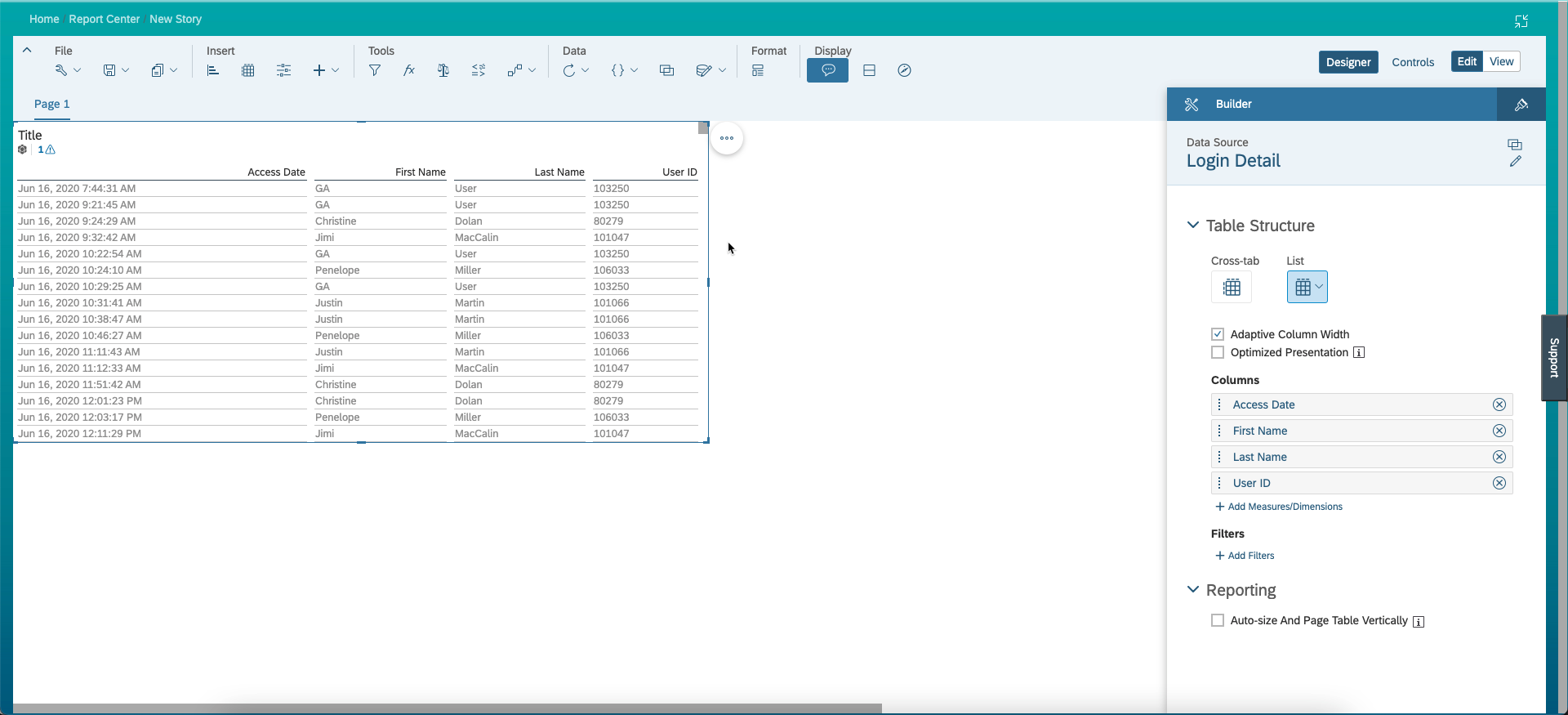The height and width of the screenshot is (715, 1568).
Task: Open the data edit pencil dropdown
Action: click(x=710, y=70)
